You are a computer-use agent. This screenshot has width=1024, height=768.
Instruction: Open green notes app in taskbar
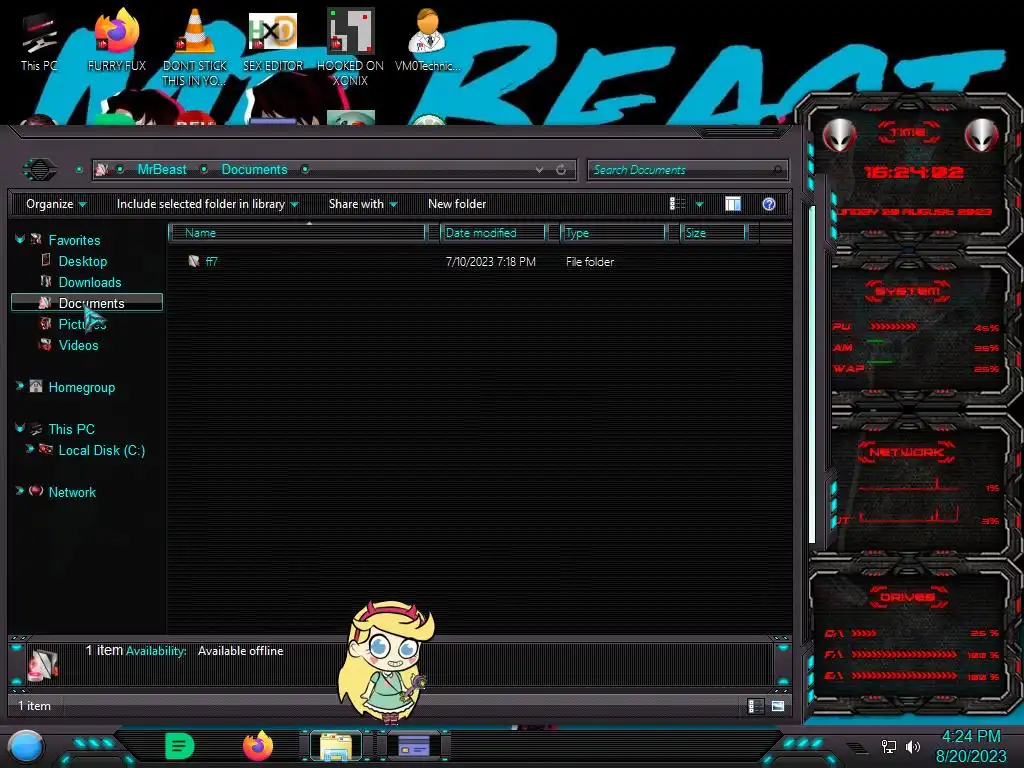(x=179, y=746)
